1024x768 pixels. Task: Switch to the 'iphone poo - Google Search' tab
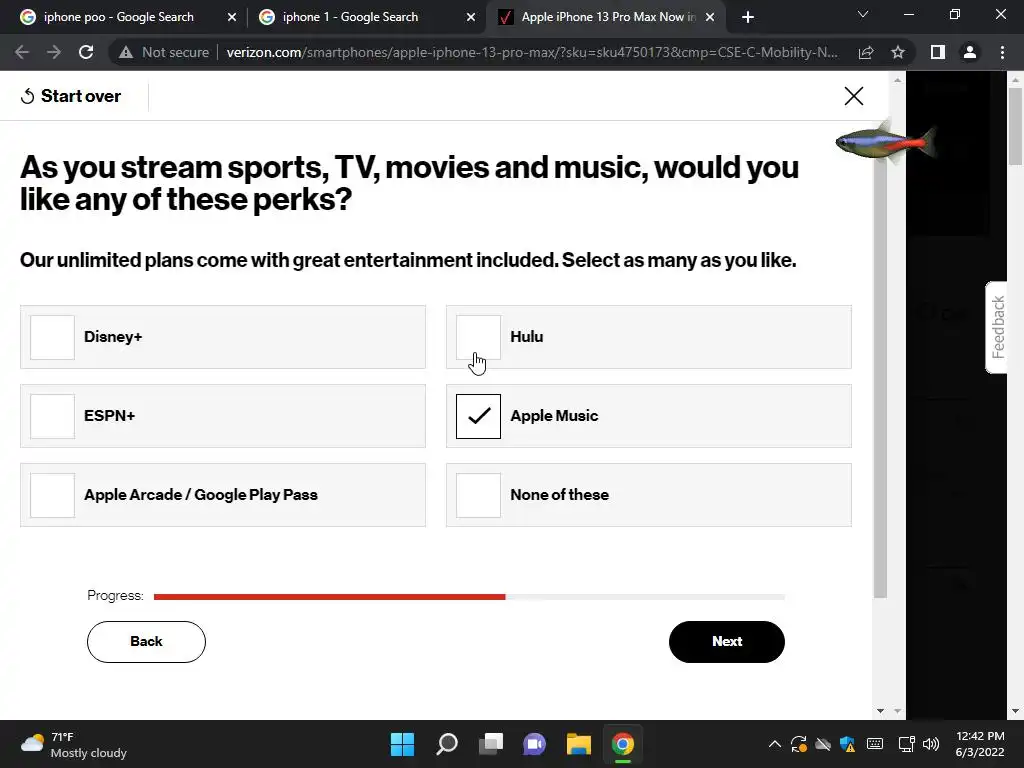(x=119, y=17)
